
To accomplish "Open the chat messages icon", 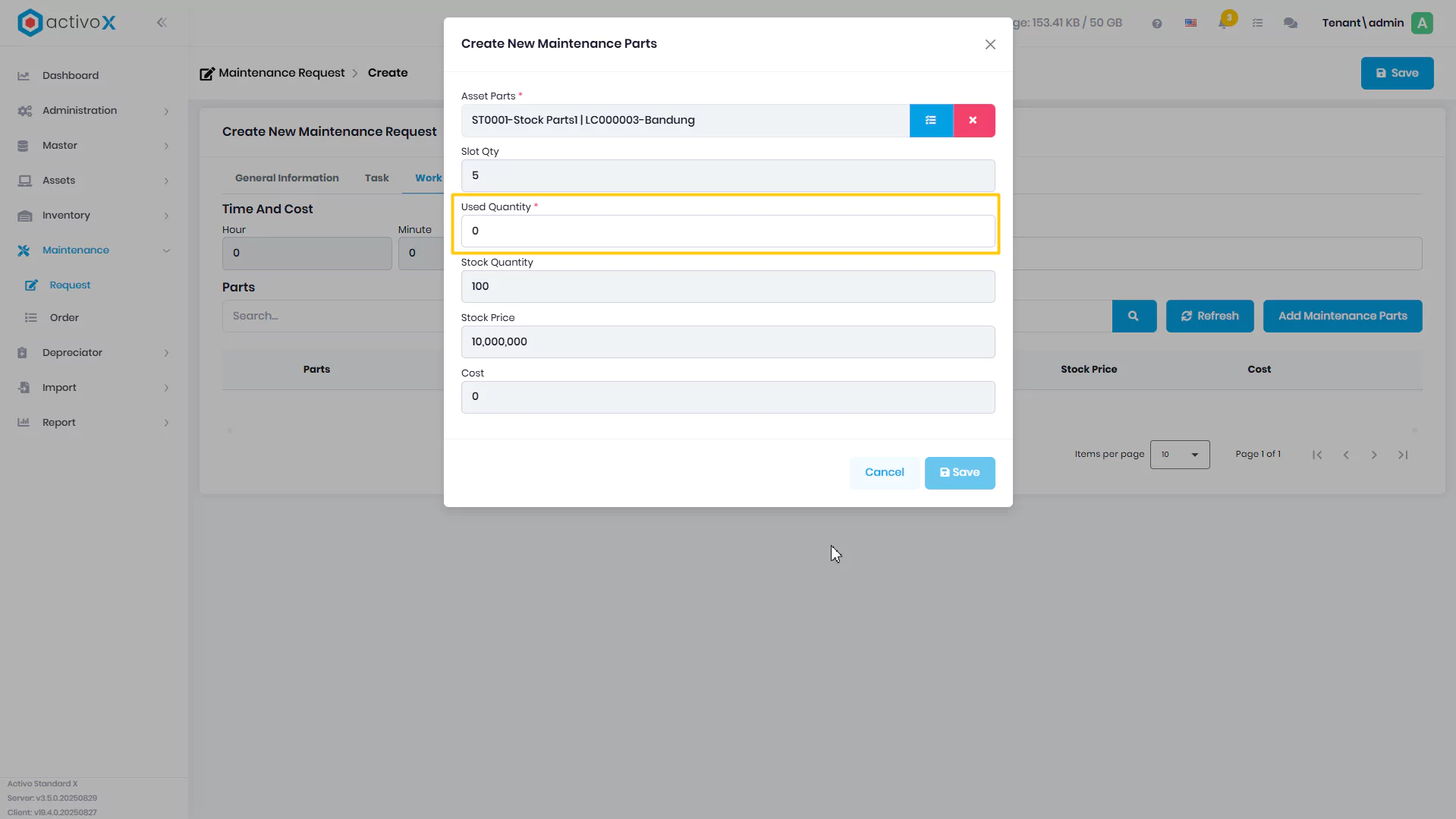I will pyautogui.click(x=1291, y=24).
